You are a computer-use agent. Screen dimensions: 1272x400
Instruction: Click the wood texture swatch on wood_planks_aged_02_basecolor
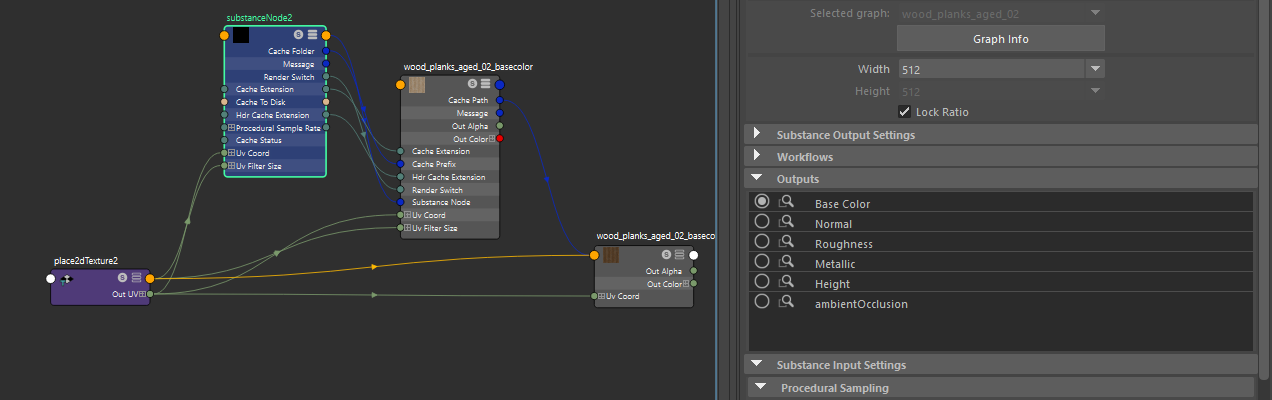[x=417, y=85]
